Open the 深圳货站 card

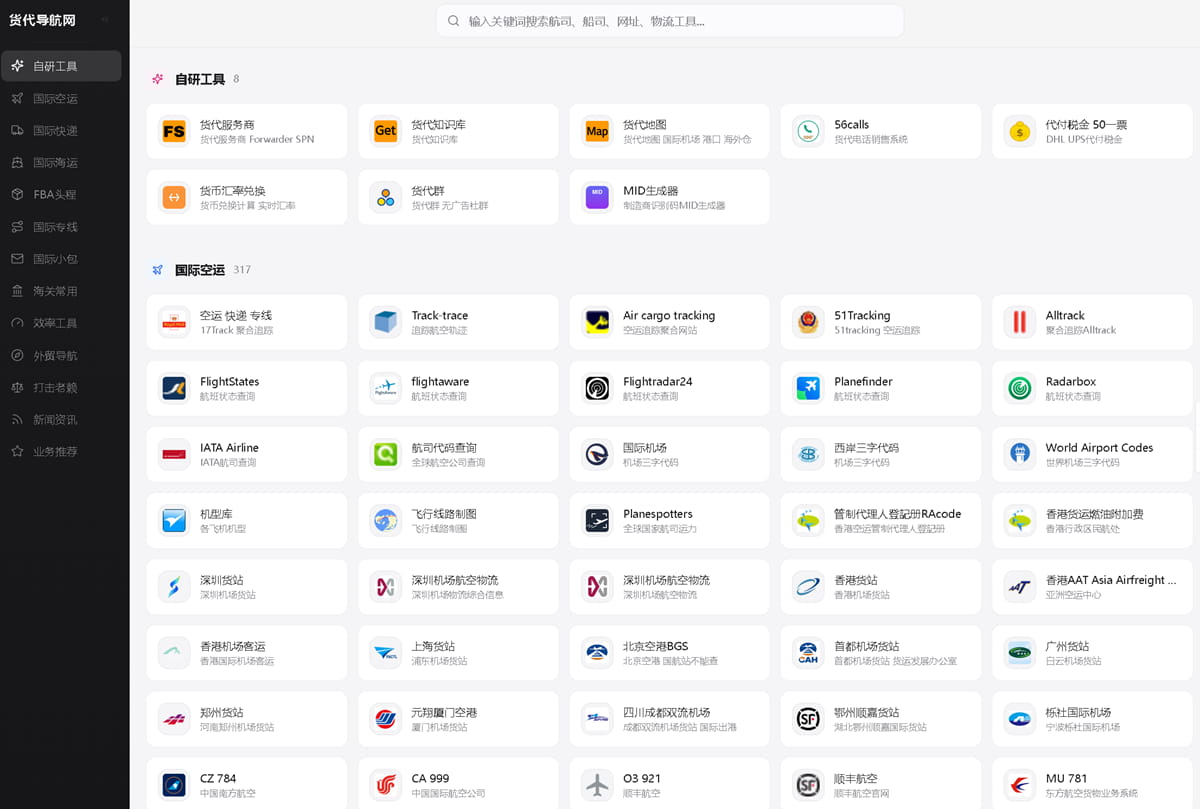tap(246, 586)
